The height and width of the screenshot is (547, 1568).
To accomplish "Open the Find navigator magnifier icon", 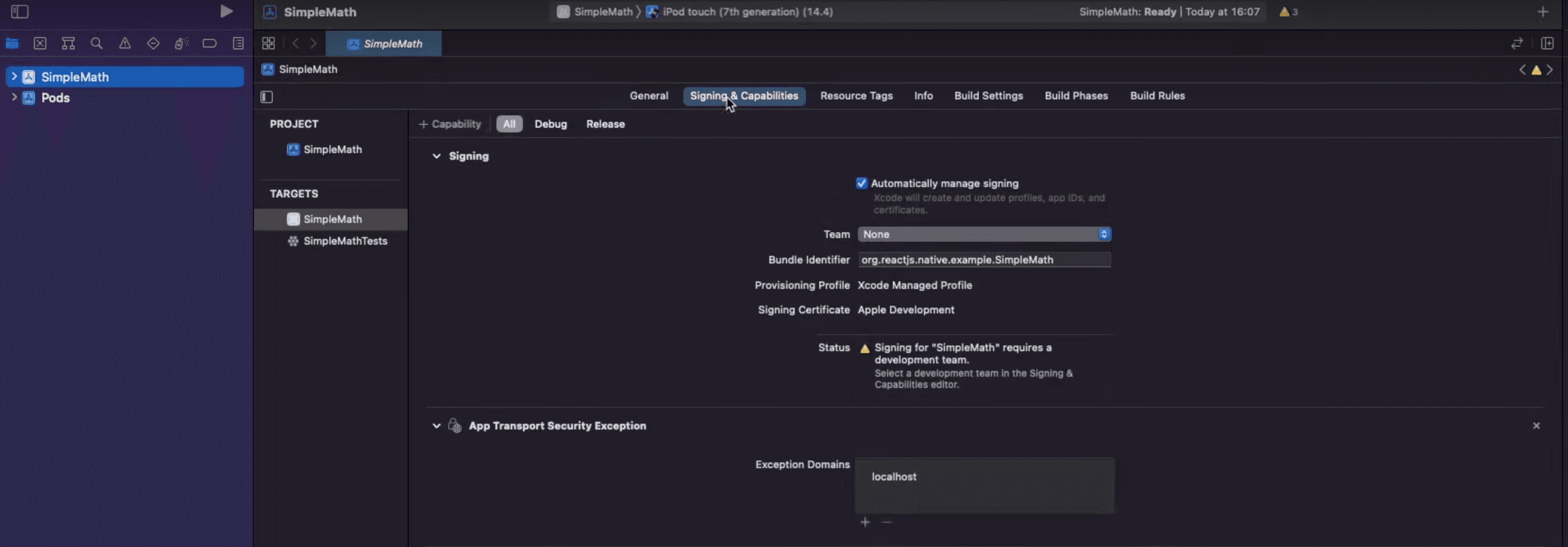I will tap(96, 43).
